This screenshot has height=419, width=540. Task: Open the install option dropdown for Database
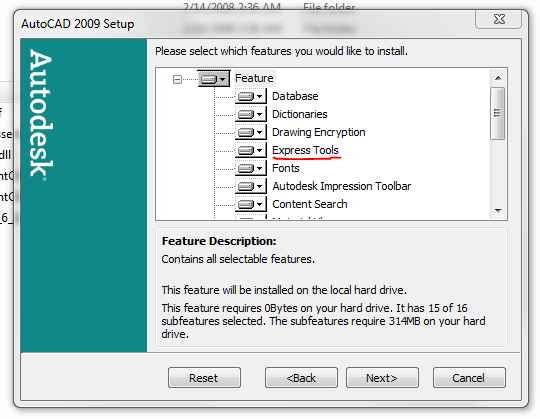coord(251,96)
